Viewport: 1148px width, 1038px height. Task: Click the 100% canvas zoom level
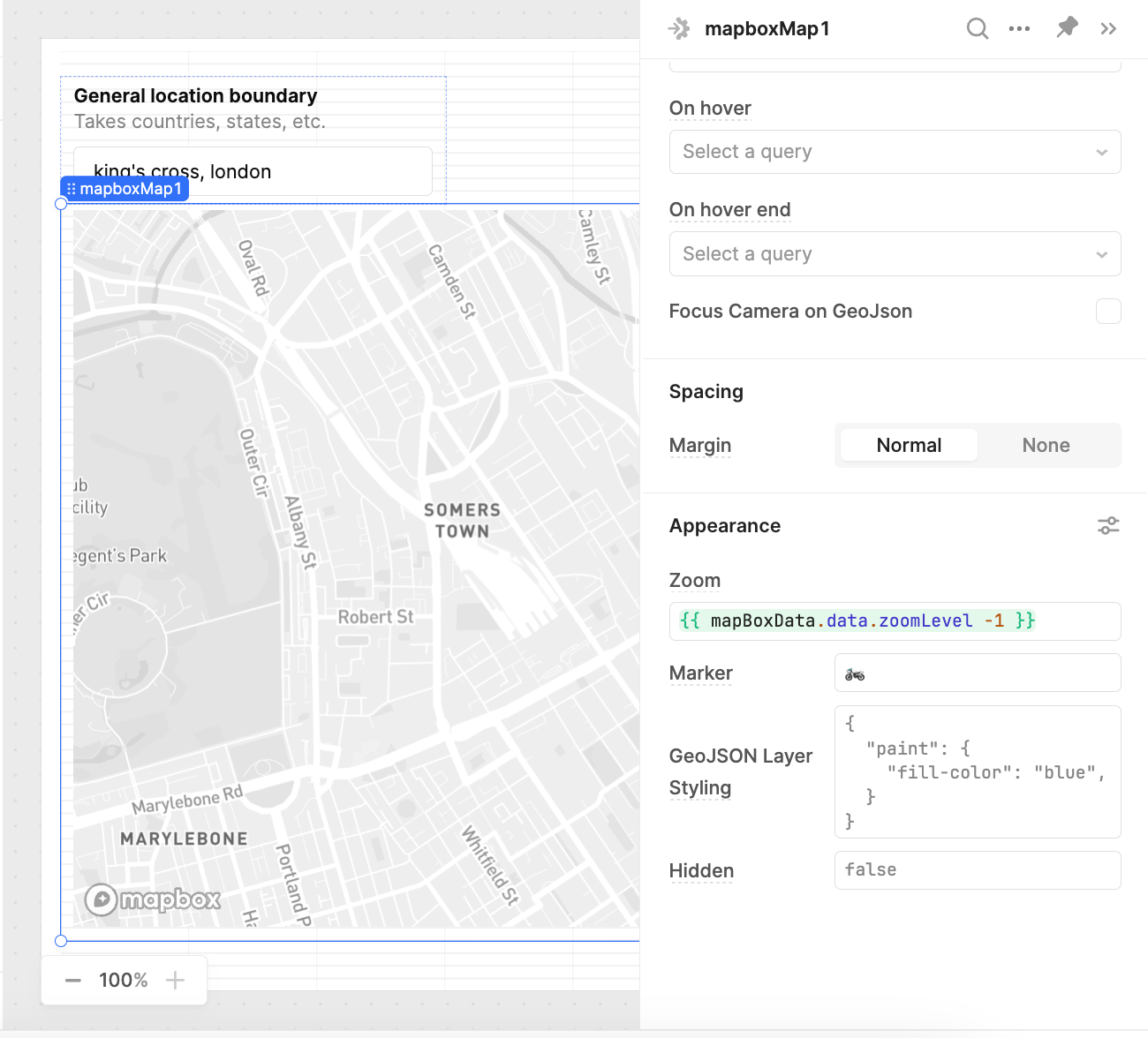pos(124,980)
